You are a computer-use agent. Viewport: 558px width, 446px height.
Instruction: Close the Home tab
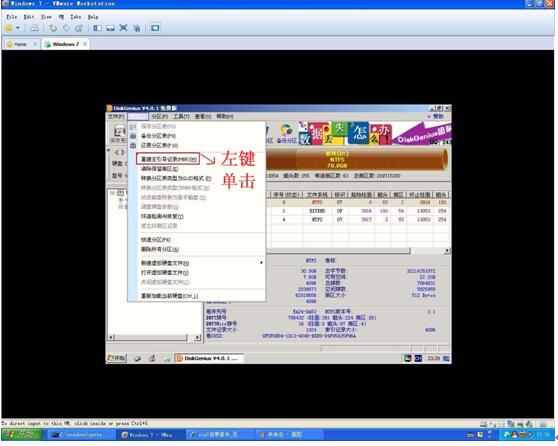(x=35, y=44)
